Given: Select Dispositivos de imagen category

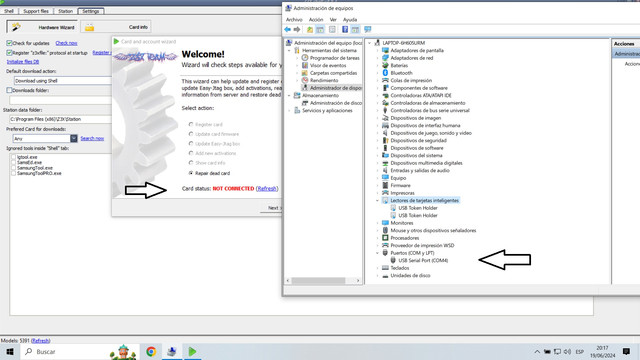Looking at the screenshot, I should click(416, 118).
